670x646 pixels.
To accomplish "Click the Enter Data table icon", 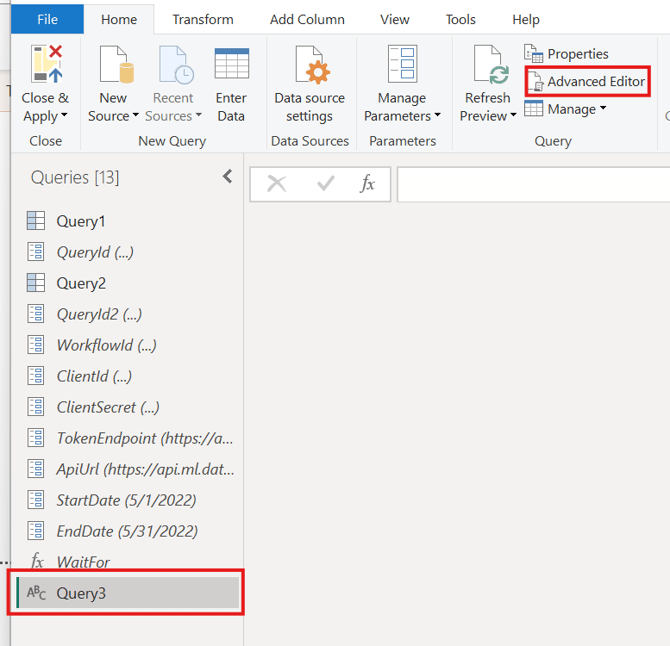I will coord(231,64).
